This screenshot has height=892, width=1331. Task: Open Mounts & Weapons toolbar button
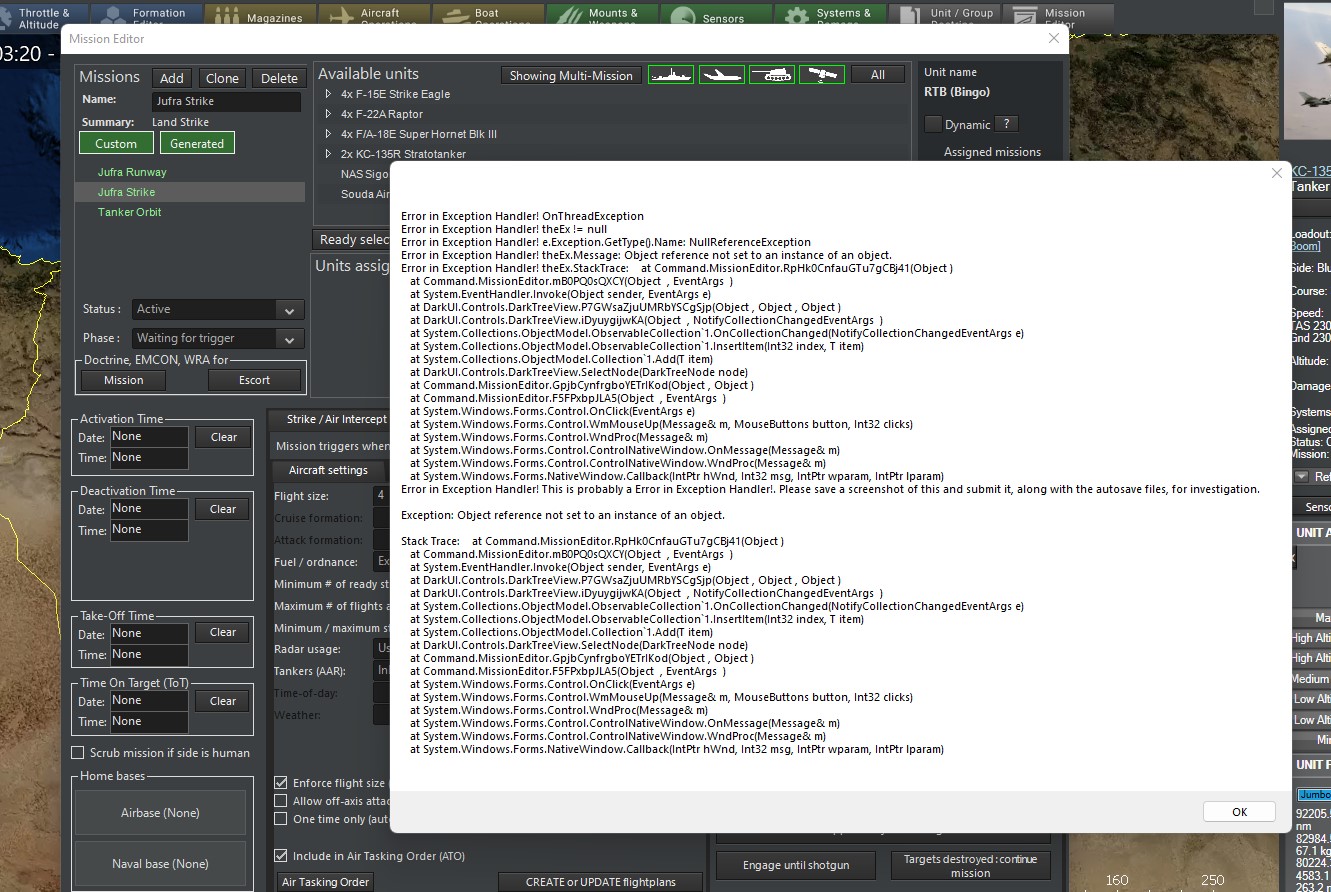coord(602,16)
